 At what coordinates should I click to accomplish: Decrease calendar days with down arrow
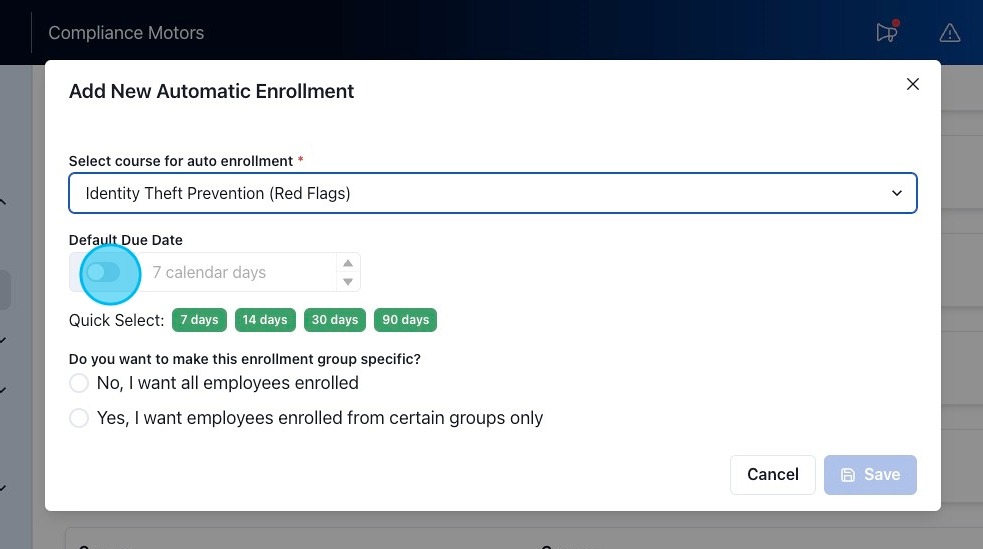348,282
